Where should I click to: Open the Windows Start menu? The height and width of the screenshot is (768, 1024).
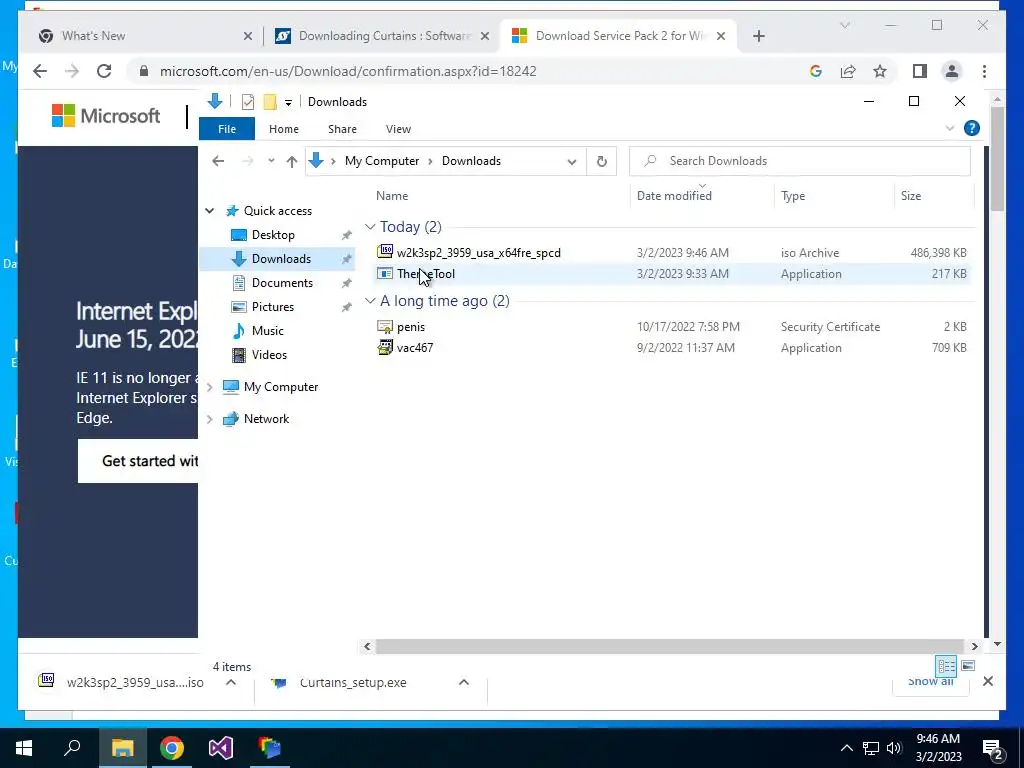(x=24, y=748)
